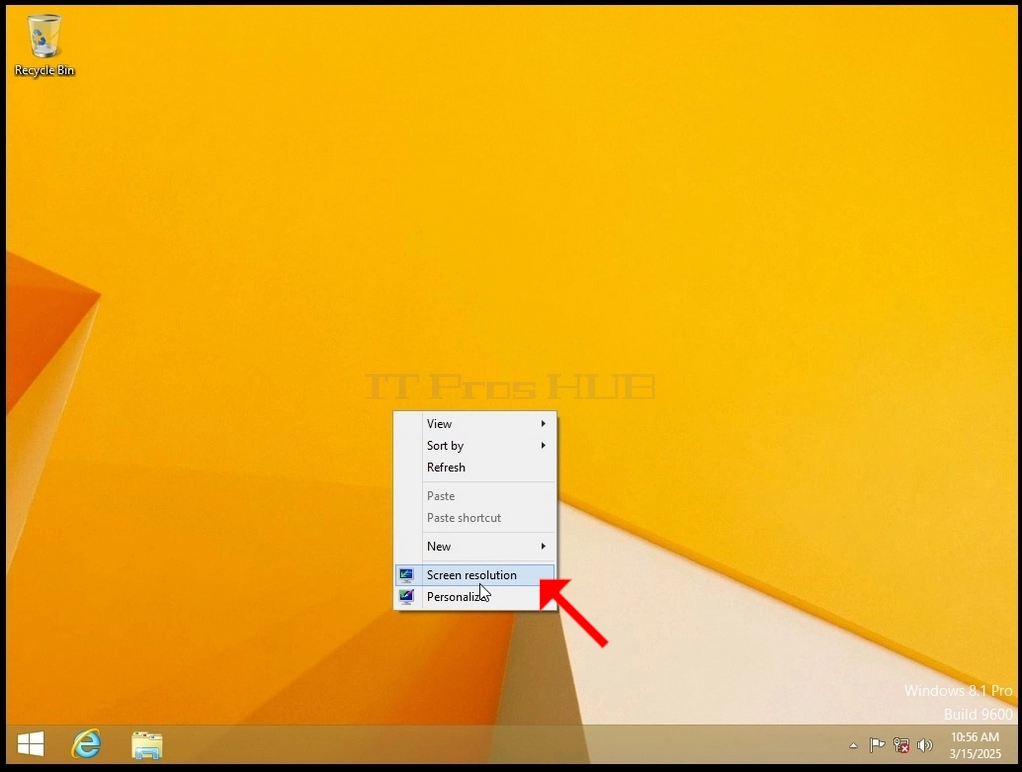Image resolution: width=1022 pixels, height=772 pixels.
Task: Open the Action Center flag icon
Action: pos(877,745)
